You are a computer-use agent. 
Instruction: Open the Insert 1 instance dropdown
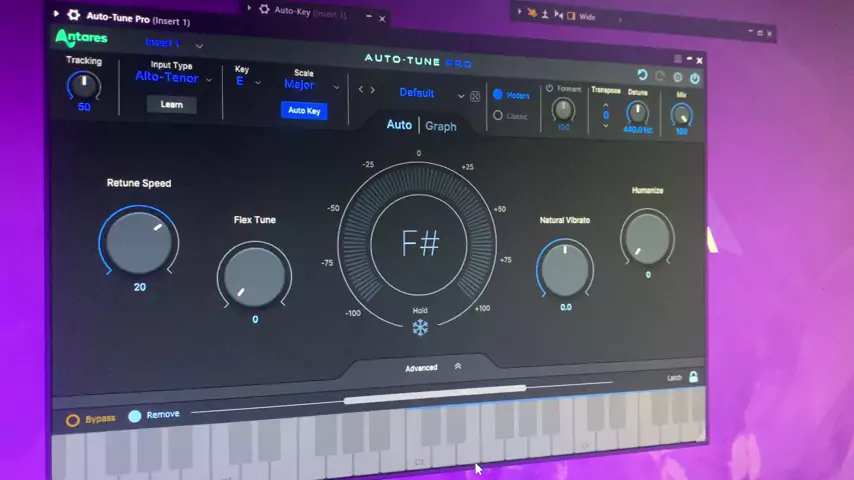(173, 44)
